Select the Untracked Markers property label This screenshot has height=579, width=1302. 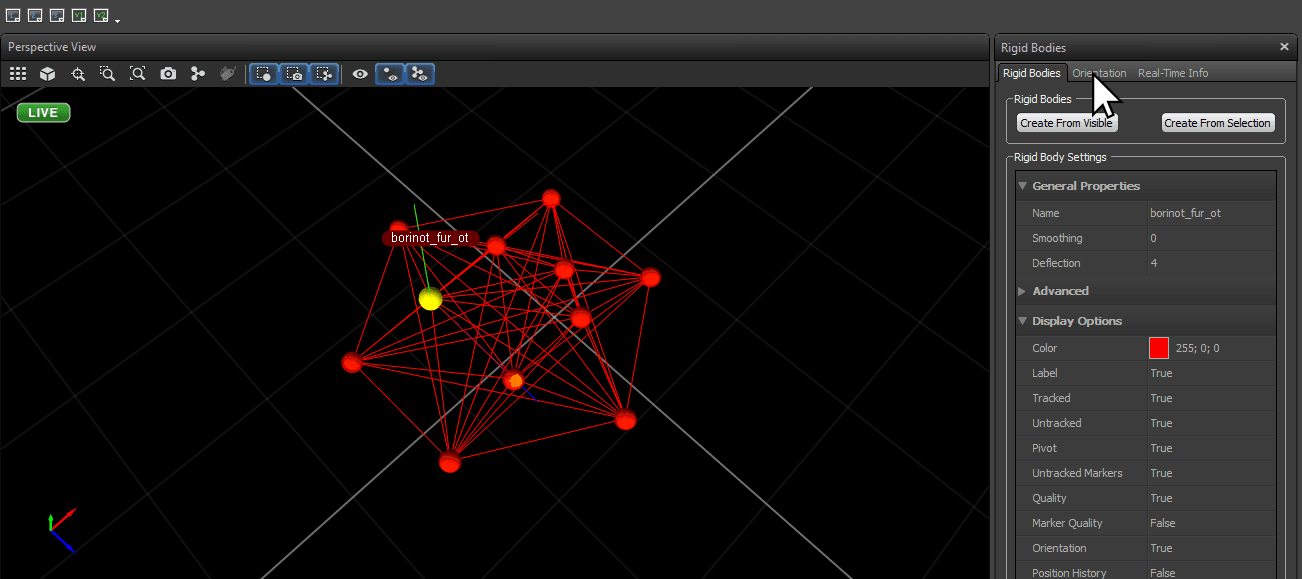[1077, 473]
